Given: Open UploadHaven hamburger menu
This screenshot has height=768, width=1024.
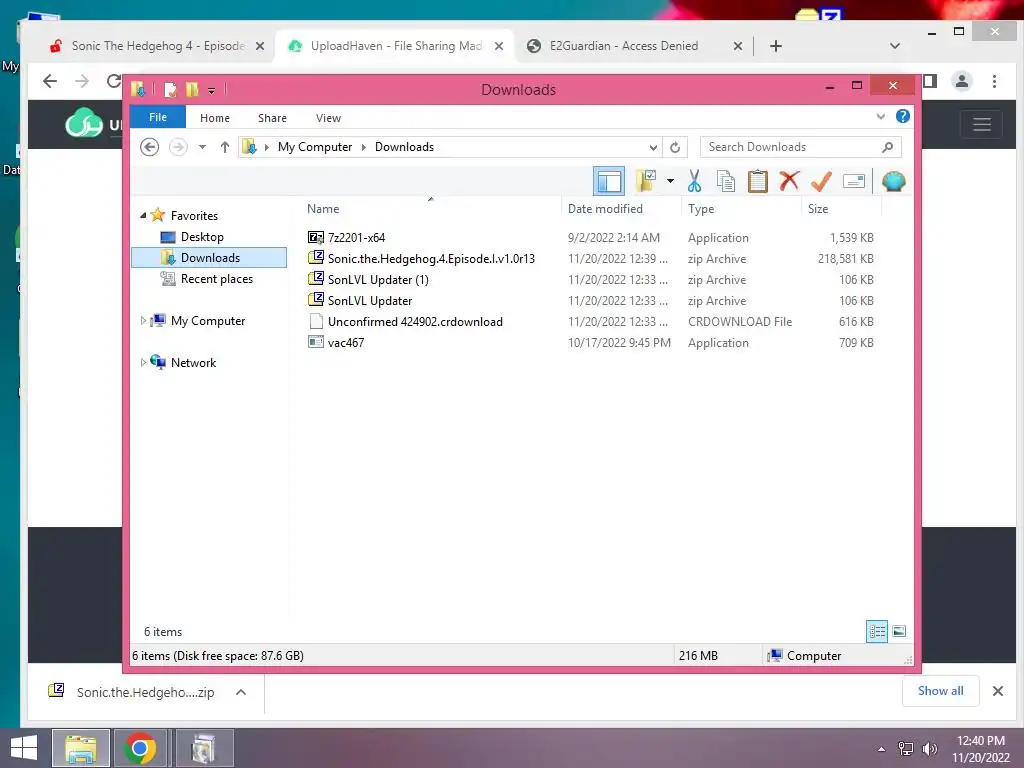Looking at the screenshot, I should click(x=982, y=124).
